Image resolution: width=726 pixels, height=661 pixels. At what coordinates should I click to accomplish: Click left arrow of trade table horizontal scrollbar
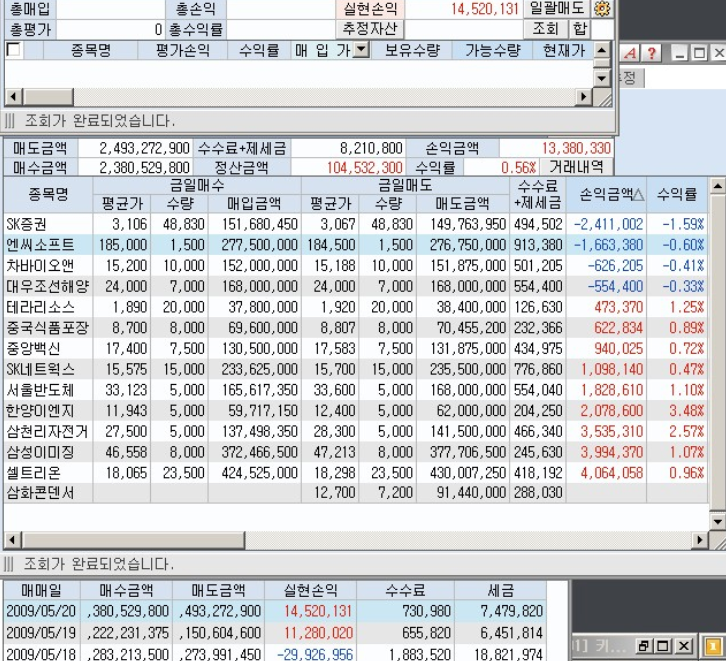(13, 540)
